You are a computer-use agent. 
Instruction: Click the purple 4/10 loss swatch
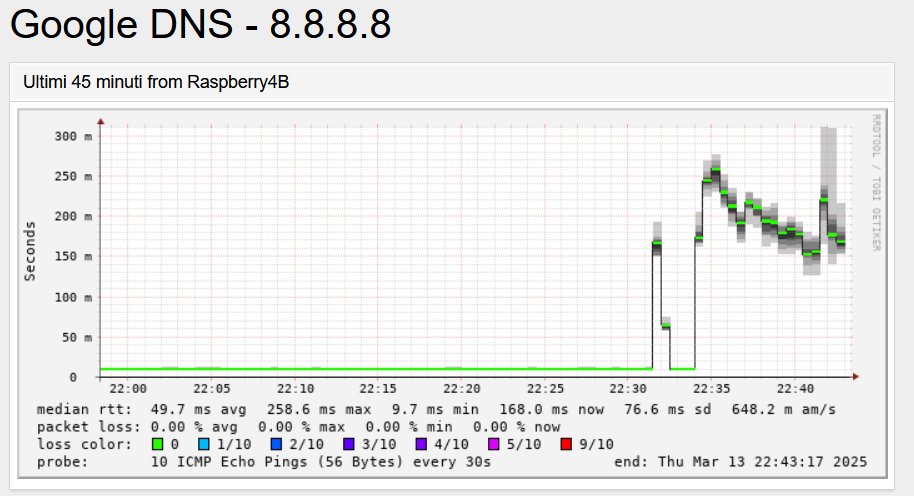click(x=421, y=444)
